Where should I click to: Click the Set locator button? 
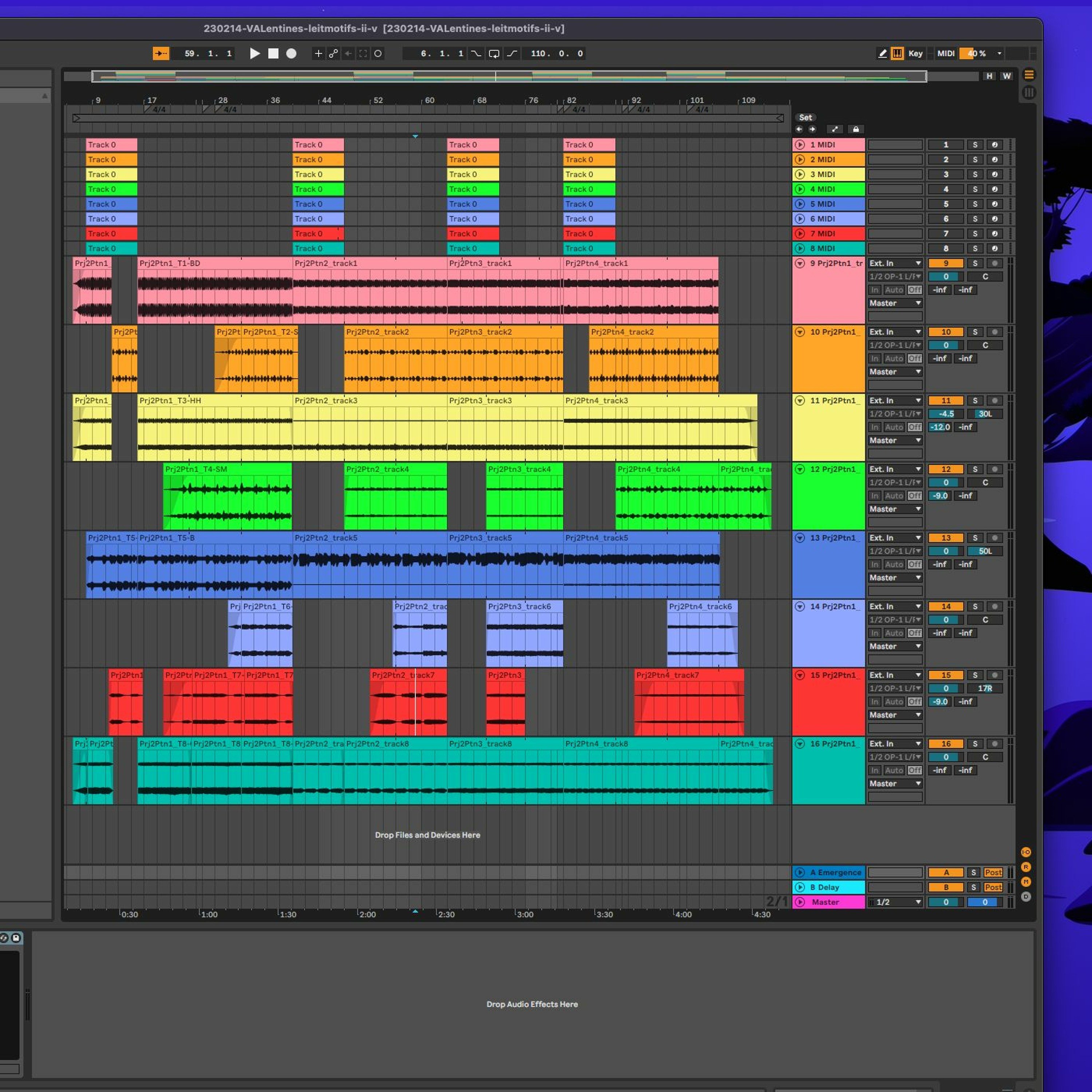pyautogui.click(x=806, y=118)
